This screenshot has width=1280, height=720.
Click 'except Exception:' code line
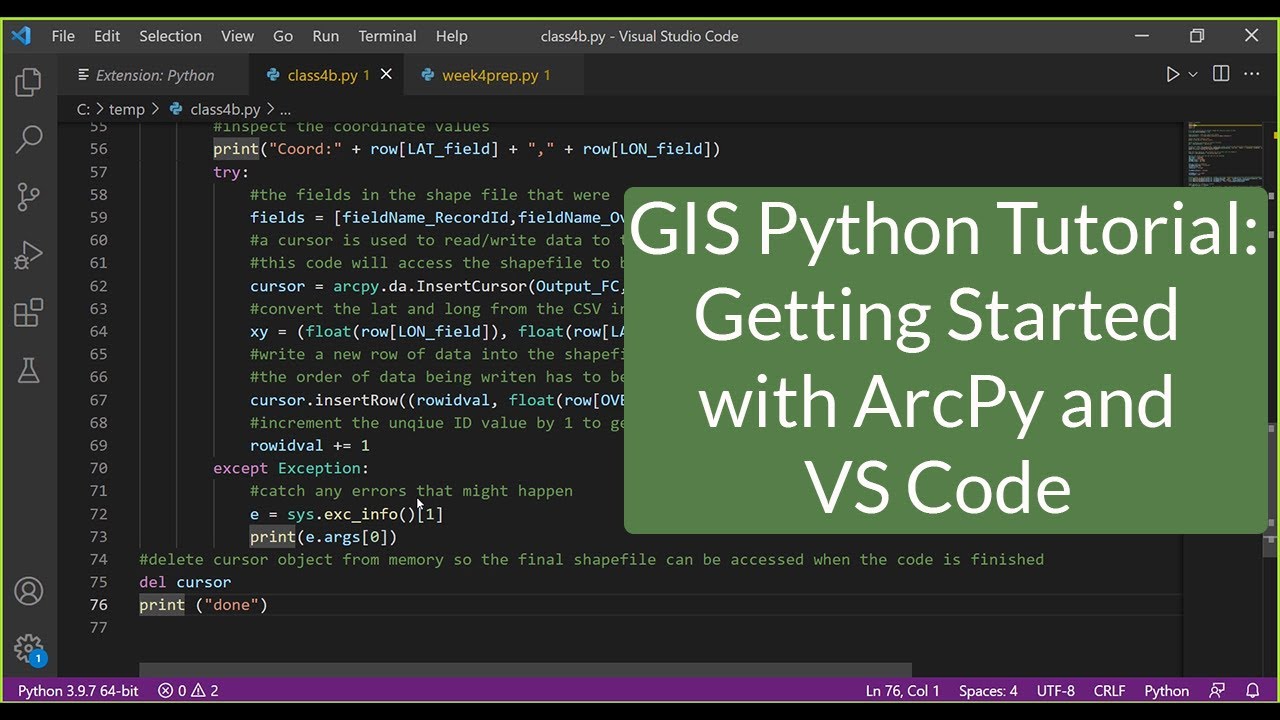[x=291, y=468]
